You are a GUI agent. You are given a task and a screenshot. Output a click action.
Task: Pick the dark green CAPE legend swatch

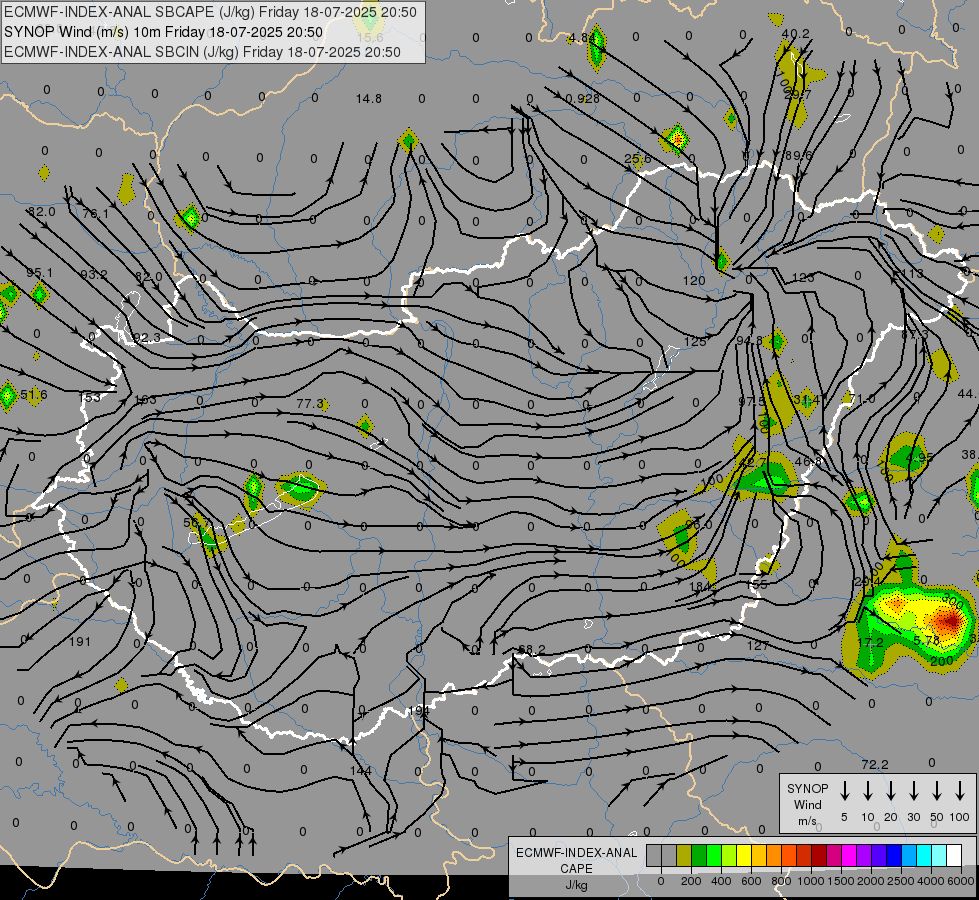coord(699,856)
